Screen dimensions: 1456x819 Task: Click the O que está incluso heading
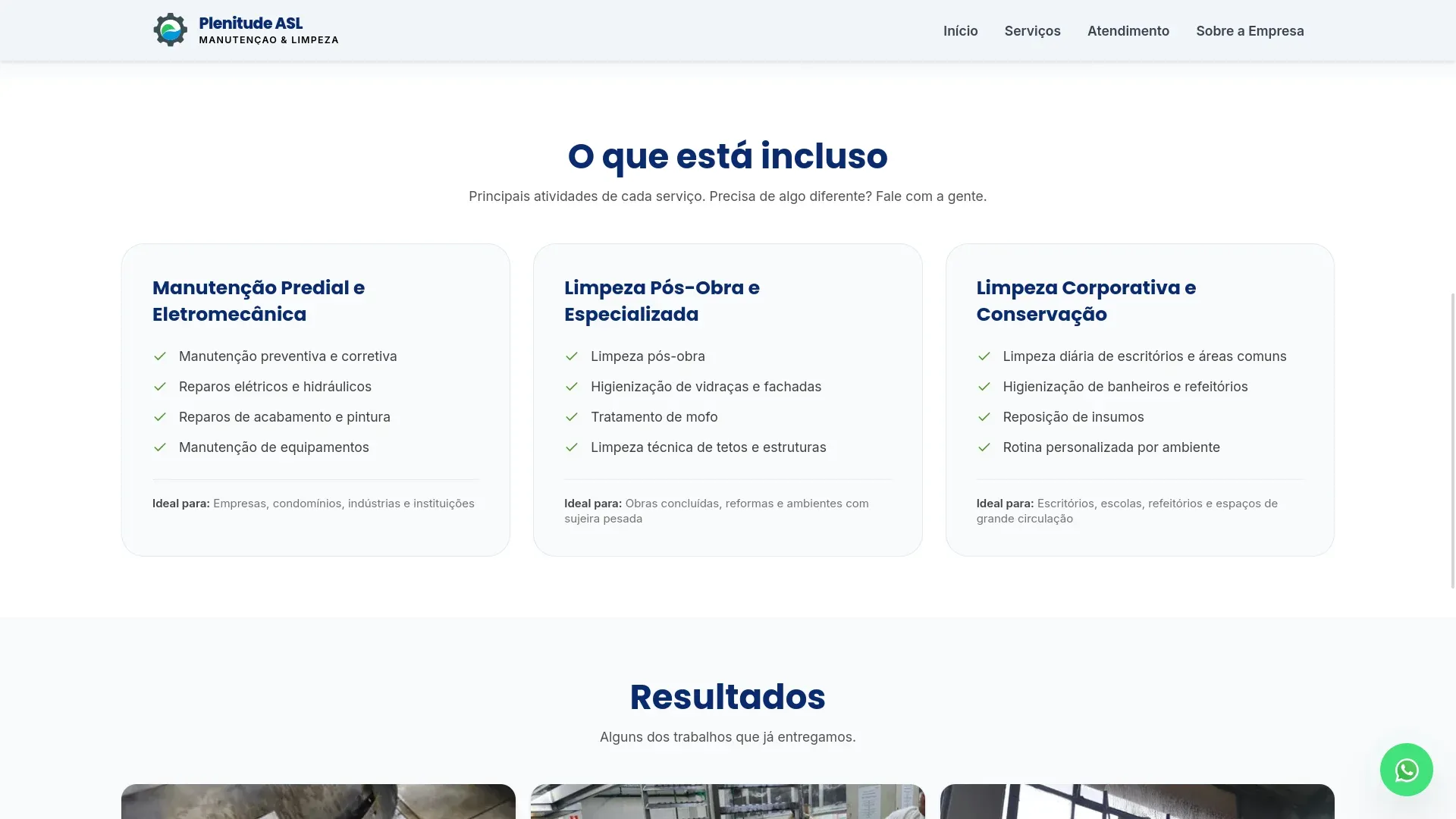tap(727, 156)
